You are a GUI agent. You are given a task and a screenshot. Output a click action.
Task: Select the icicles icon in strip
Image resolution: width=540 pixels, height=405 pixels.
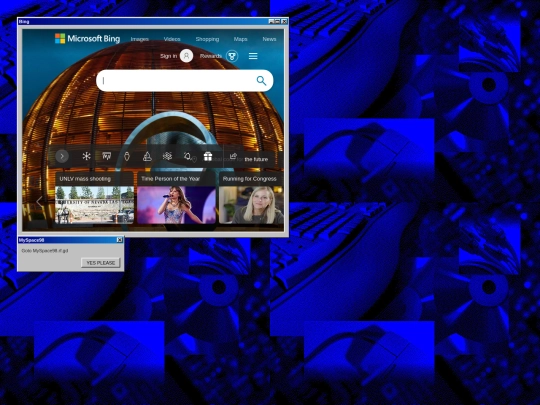107,156
